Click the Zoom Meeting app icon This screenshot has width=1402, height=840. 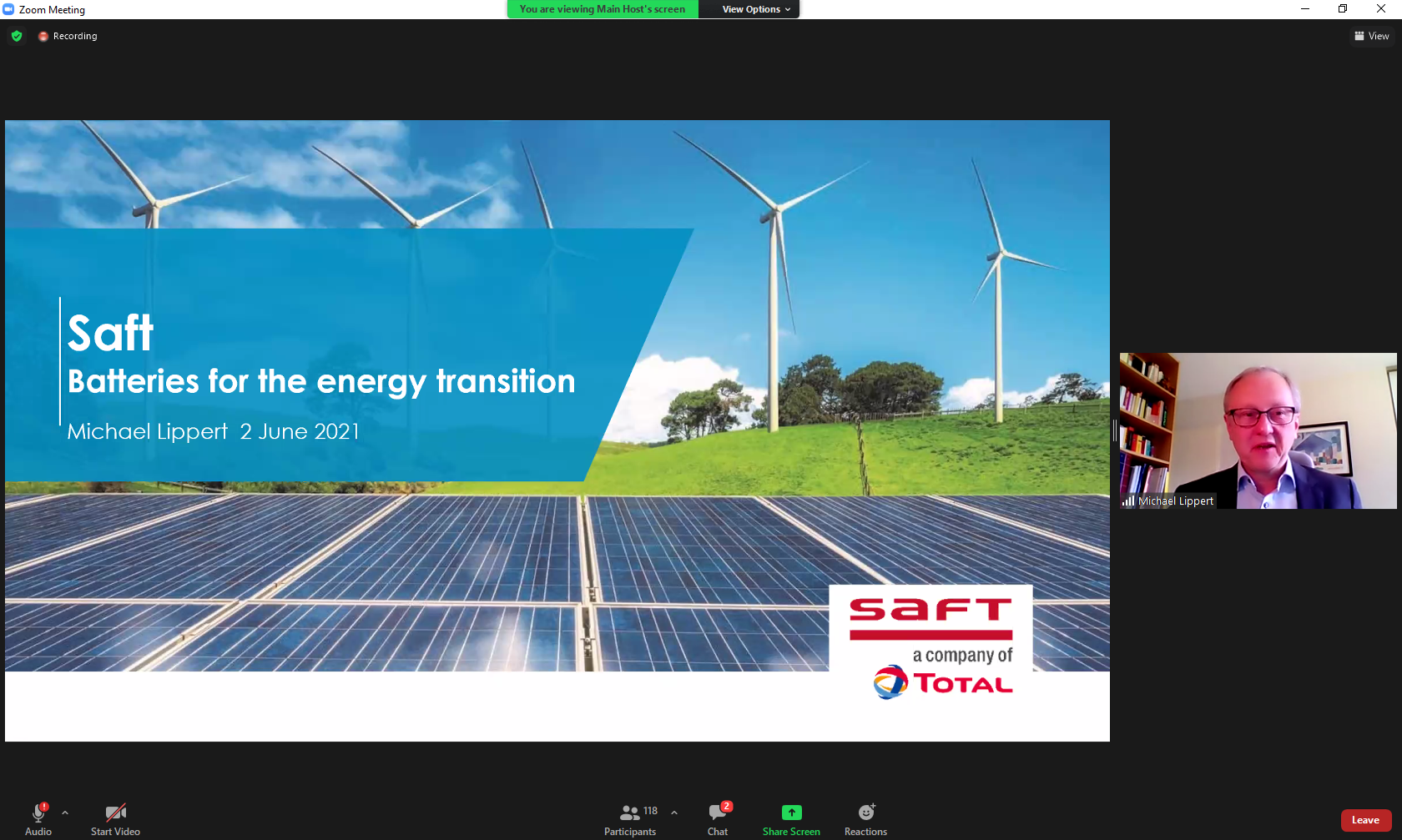coord(8,9)
